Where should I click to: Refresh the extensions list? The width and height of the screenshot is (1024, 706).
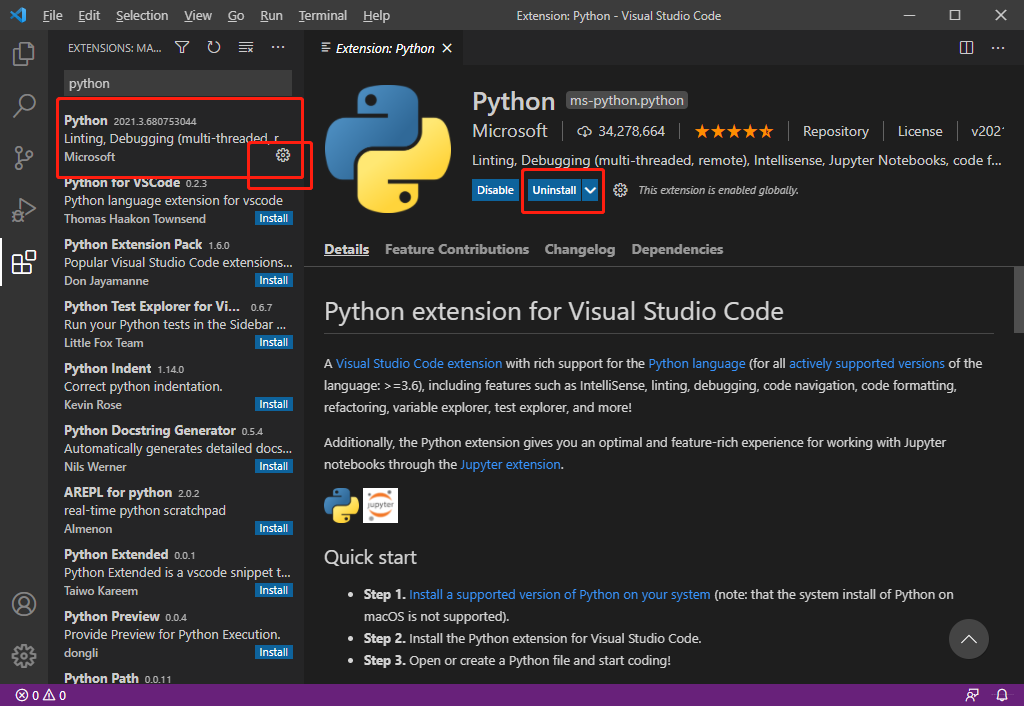tap(211, 46)
